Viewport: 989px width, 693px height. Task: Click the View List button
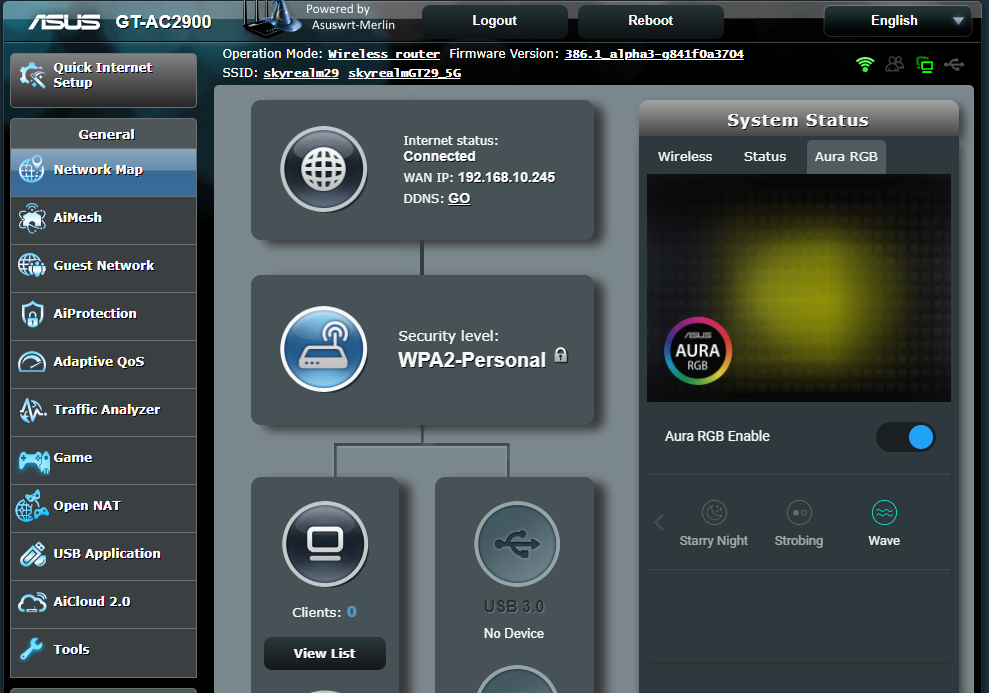pyautogui.click(x=325, y=653)
